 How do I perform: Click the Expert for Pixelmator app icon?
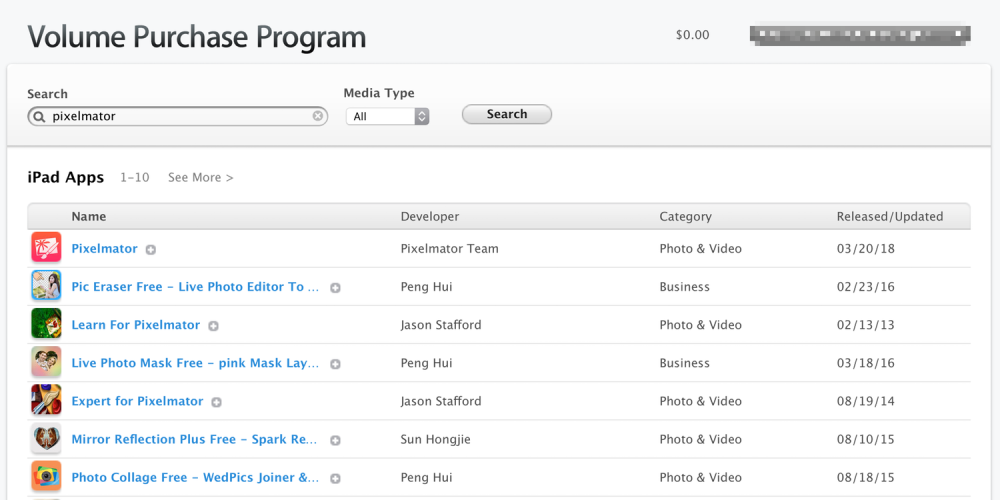tap(46, 401)
